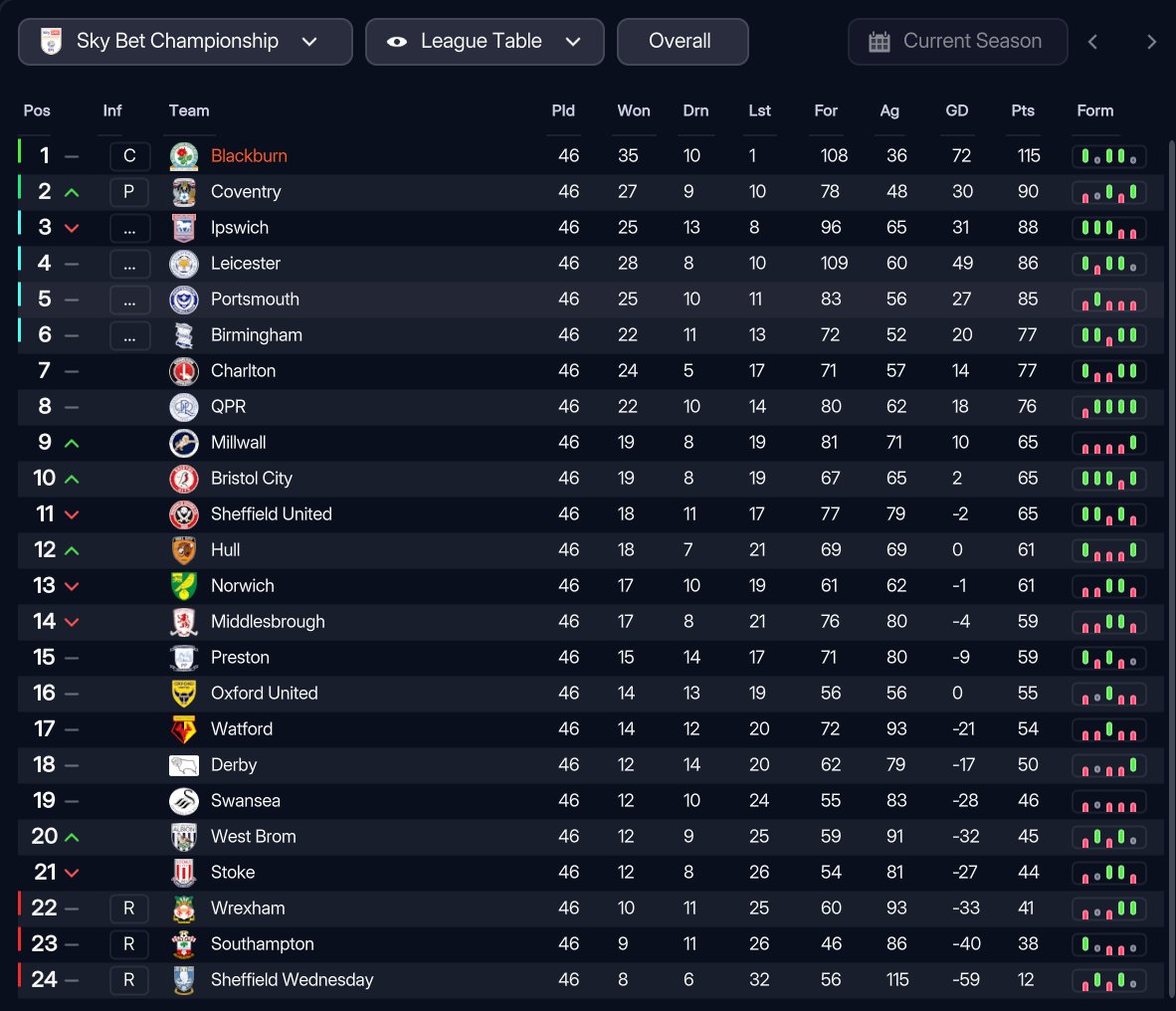Open the Sky Bet Championship competition dropdown

click(185, 42)
